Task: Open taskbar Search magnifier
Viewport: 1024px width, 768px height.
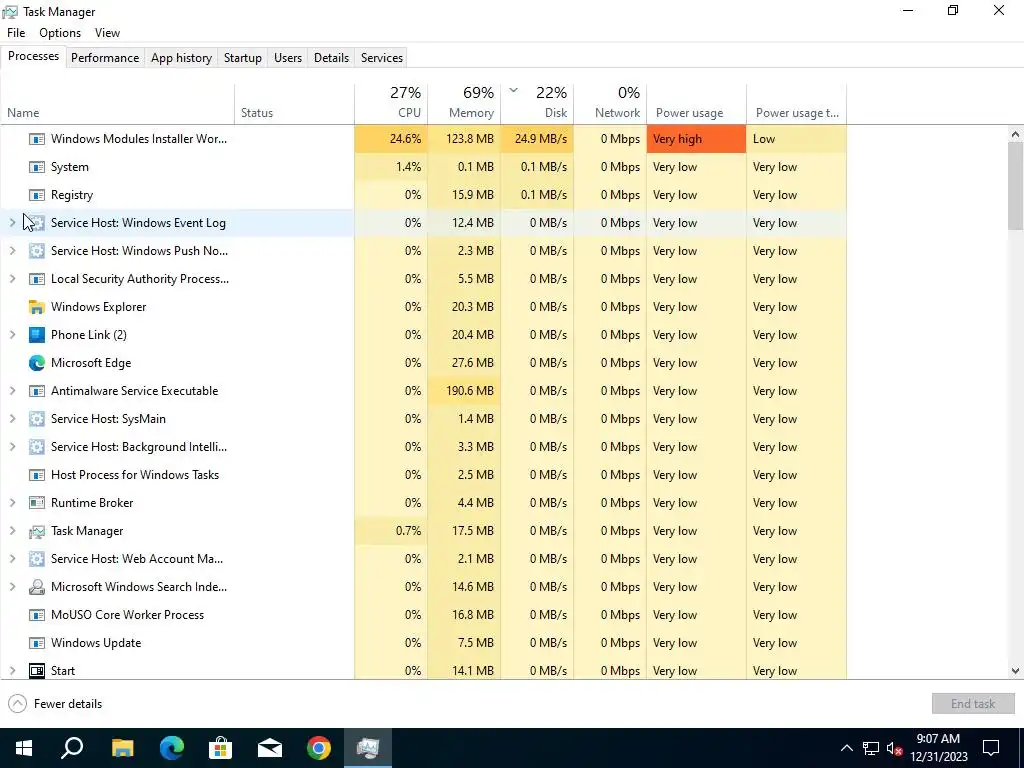Action: point(72,748)
